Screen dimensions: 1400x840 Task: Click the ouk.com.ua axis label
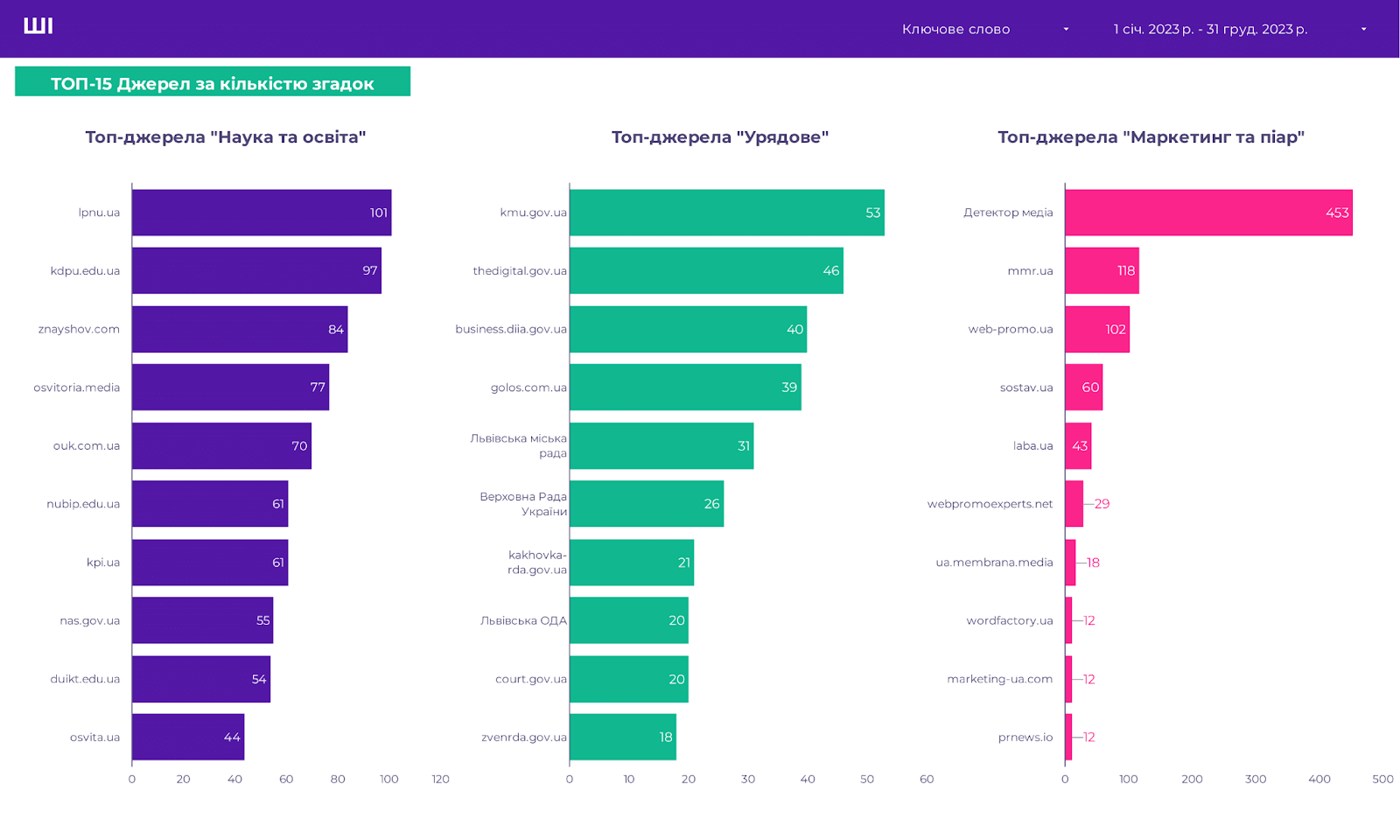tap(87, 445)
